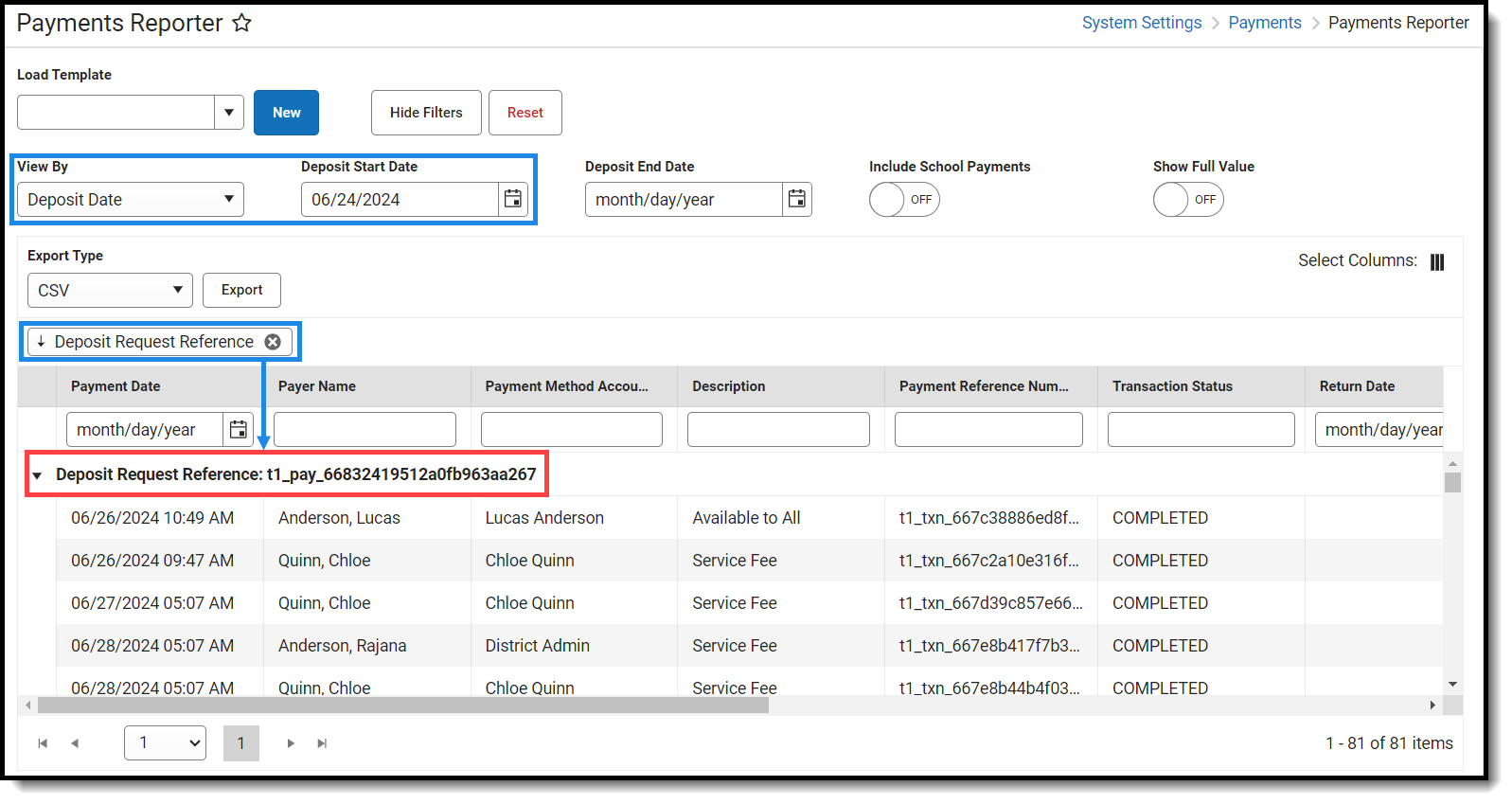Focus Payer Name filter box
The height and width of the screenshot is (804, 1512).
click(365, 429)
